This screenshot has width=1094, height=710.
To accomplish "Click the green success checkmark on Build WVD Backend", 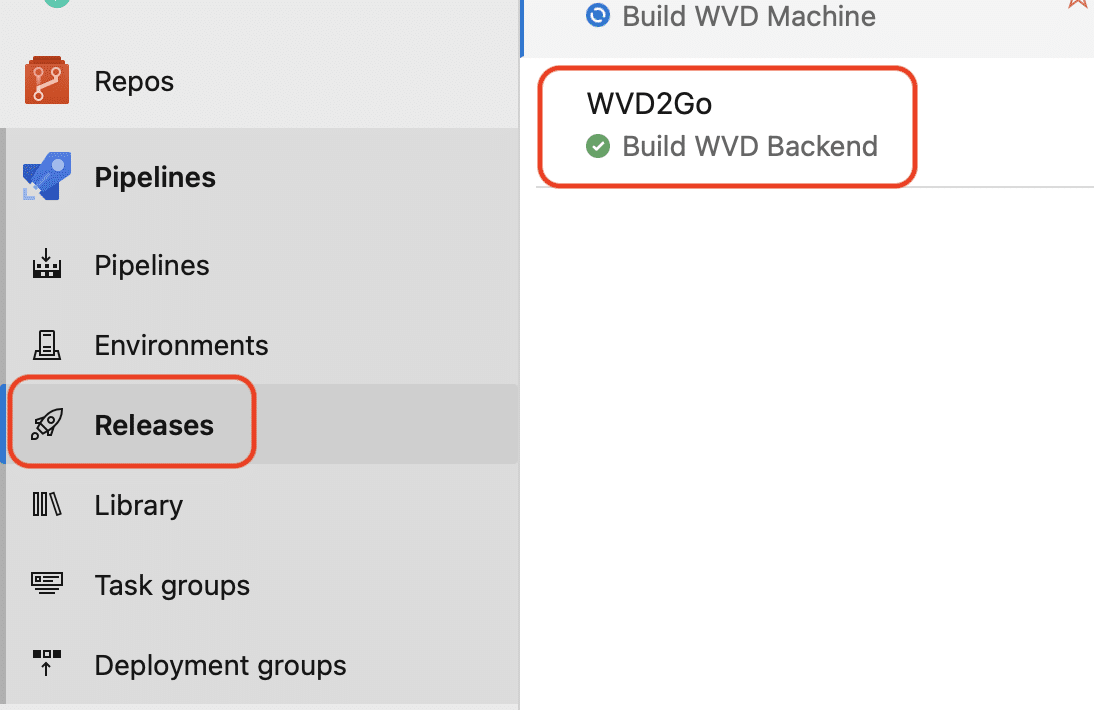I will (597, 146).
